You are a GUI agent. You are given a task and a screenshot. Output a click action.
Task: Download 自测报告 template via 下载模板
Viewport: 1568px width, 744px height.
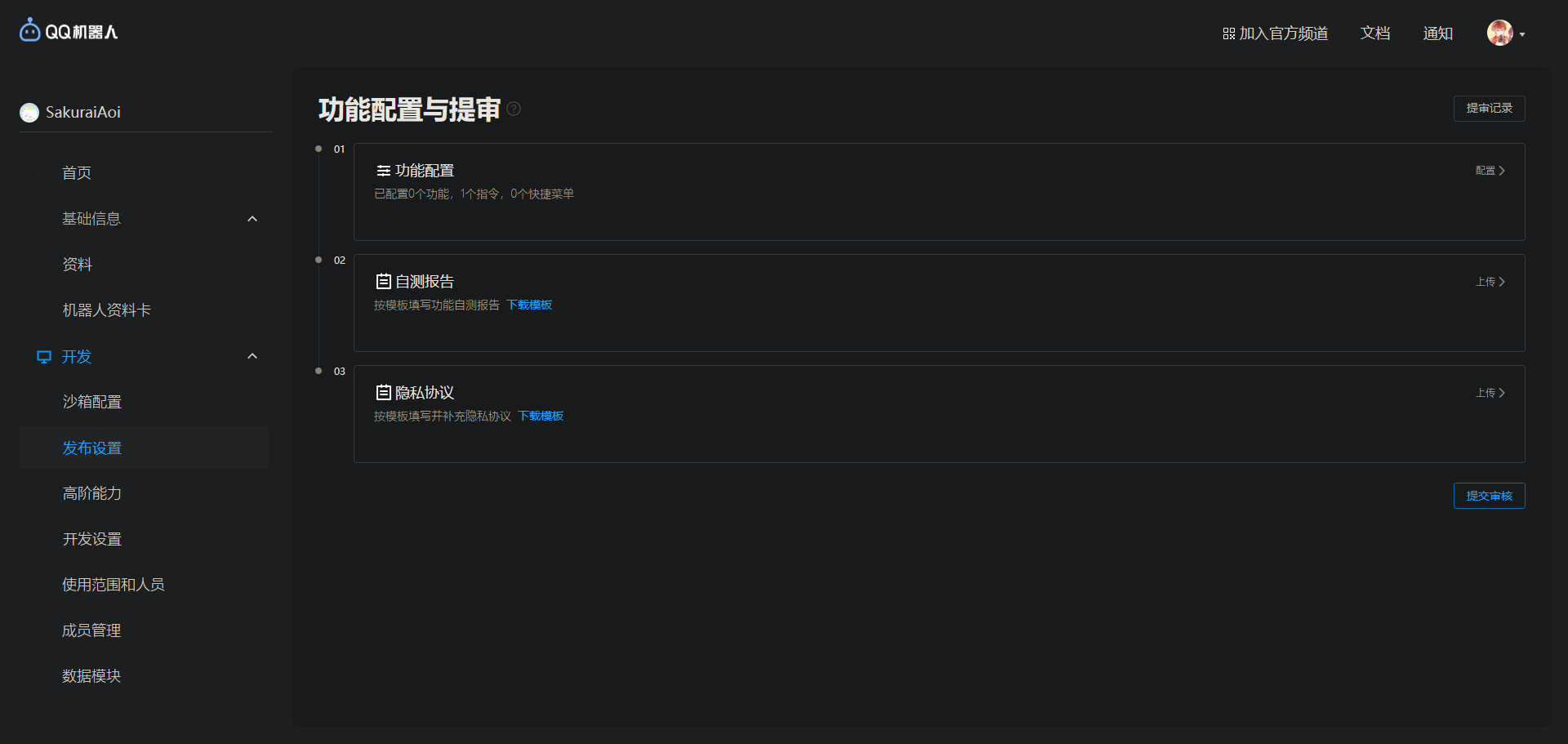click(529, 305)
